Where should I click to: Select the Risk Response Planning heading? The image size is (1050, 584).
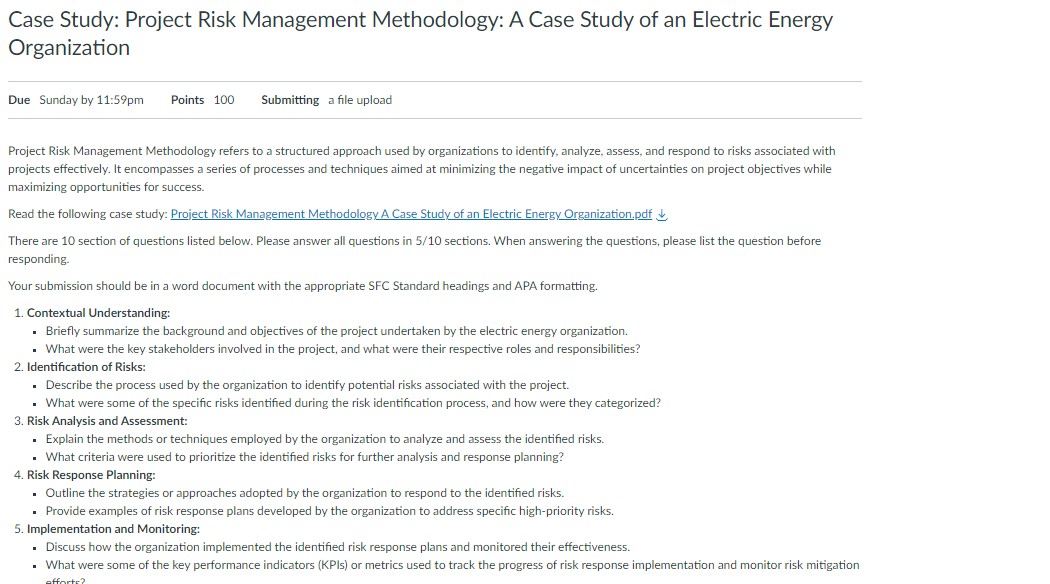(89, 474)
